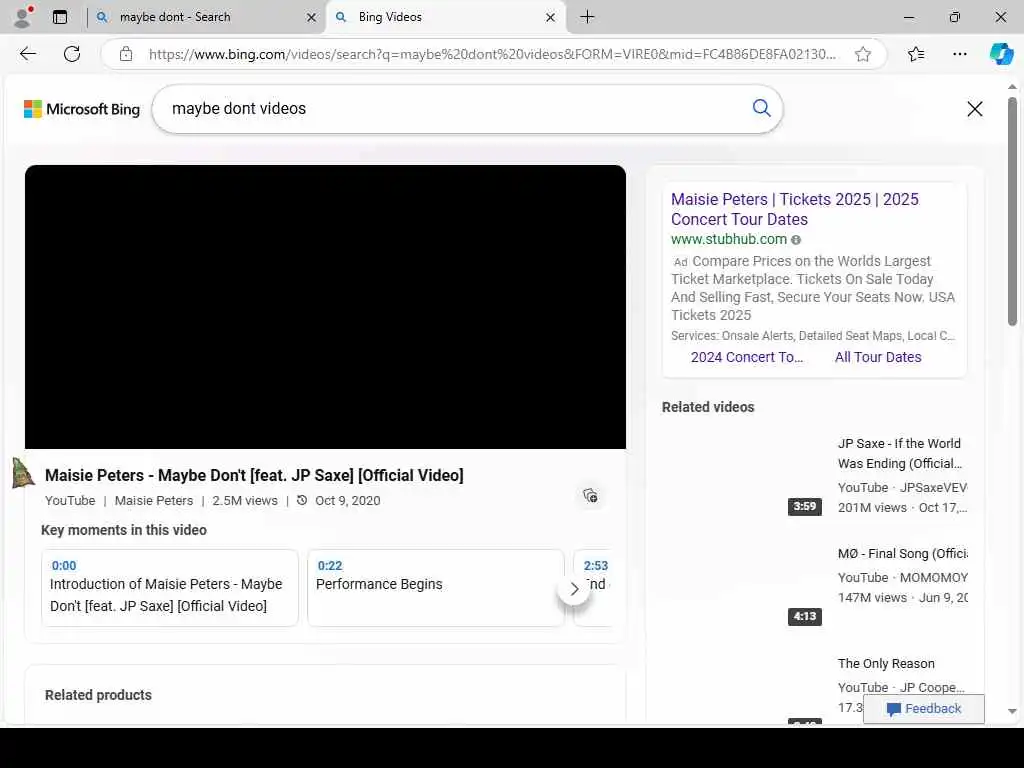The image size is (1024, 768).
Task: Click the 'Related products' heading
Action: tap(98, 695)
